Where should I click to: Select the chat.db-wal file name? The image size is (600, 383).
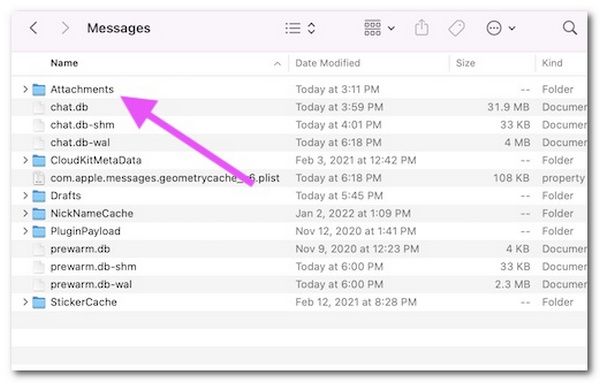pyautogui.click(x=80, y=142)
